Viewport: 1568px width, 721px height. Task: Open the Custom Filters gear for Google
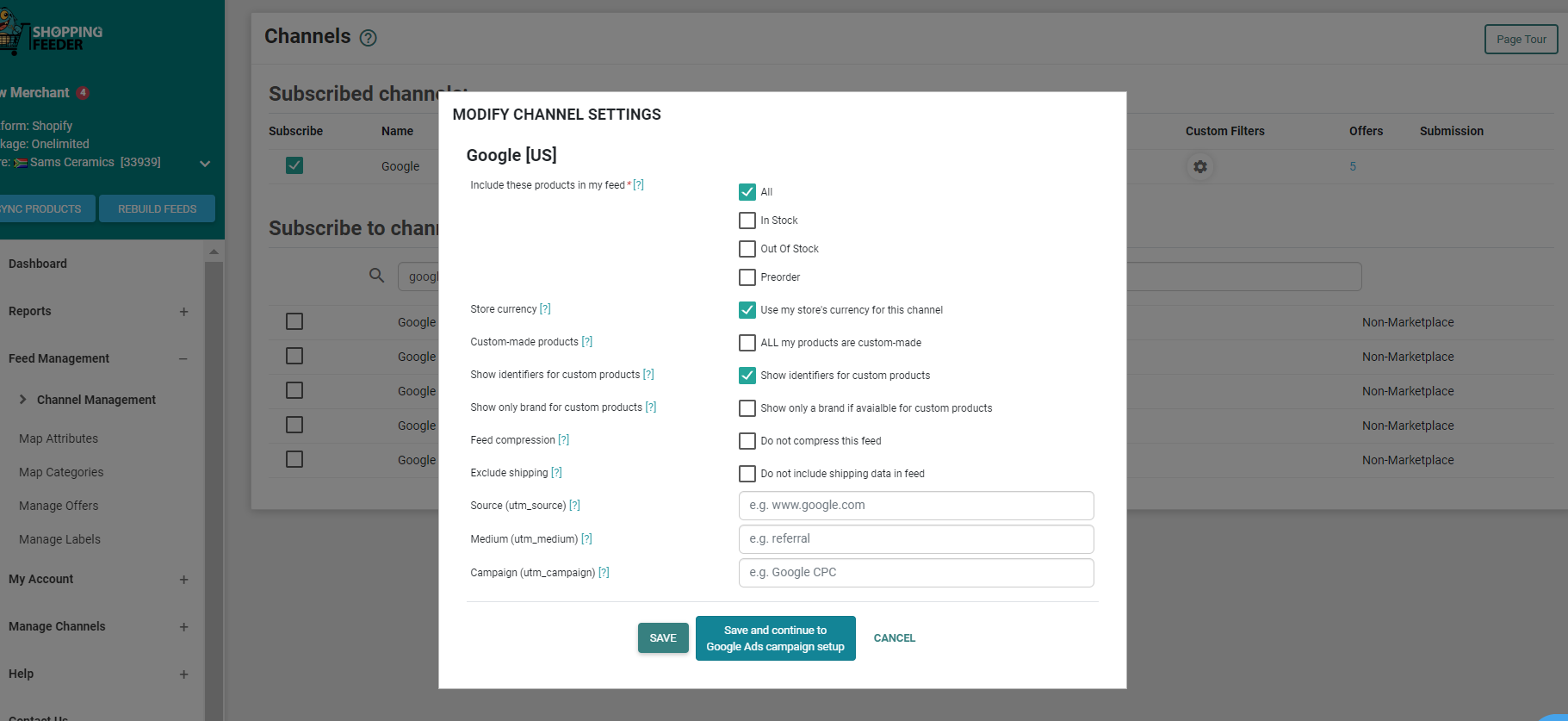point(1200,166)
